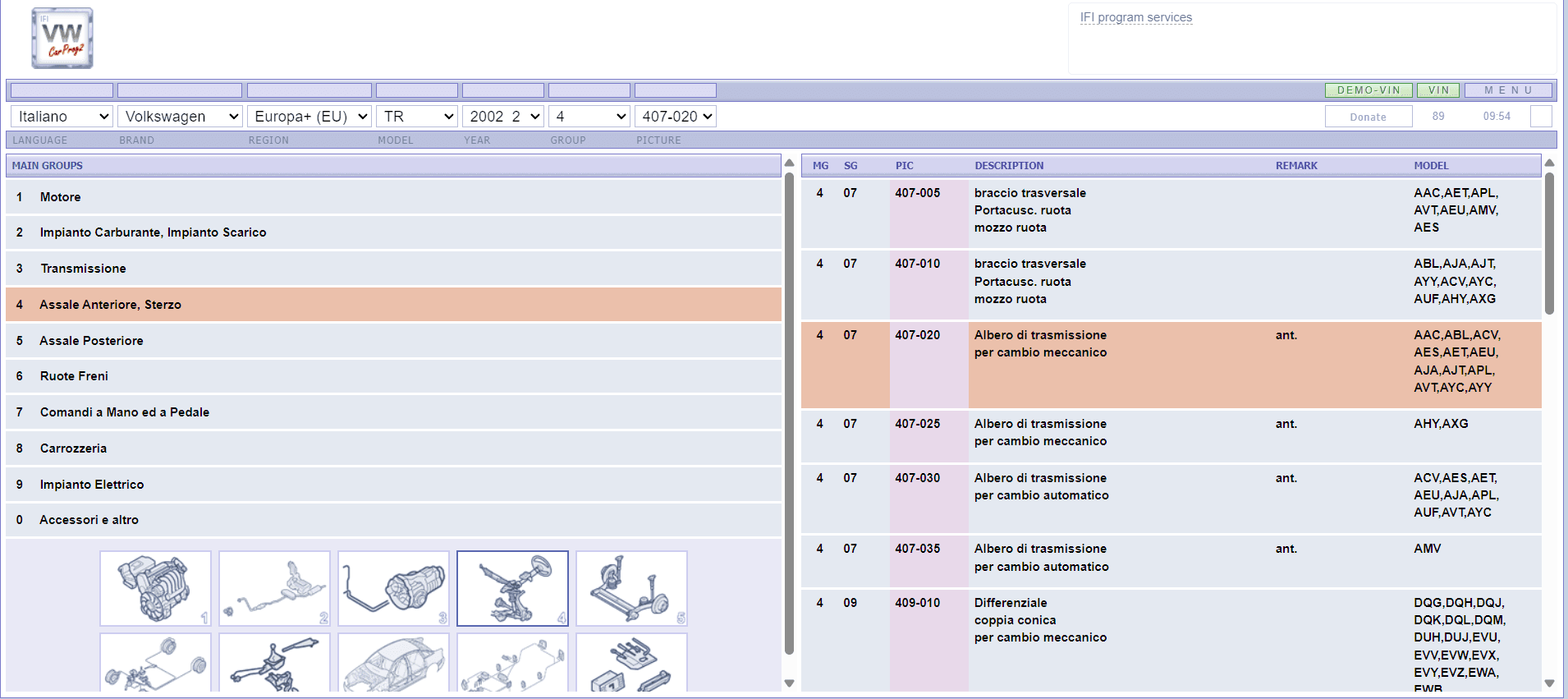Select the accessories thumbnail
The height and width of the screenshot is (699, 1568).
pos(631,662)
